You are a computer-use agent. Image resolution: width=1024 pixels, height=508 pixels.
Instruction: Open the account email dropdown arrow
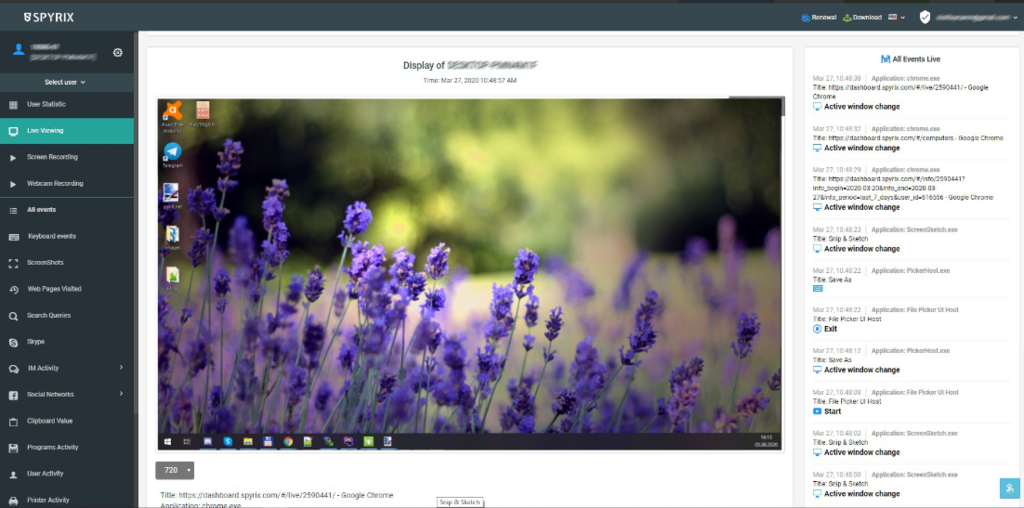tap(1016, 18)
